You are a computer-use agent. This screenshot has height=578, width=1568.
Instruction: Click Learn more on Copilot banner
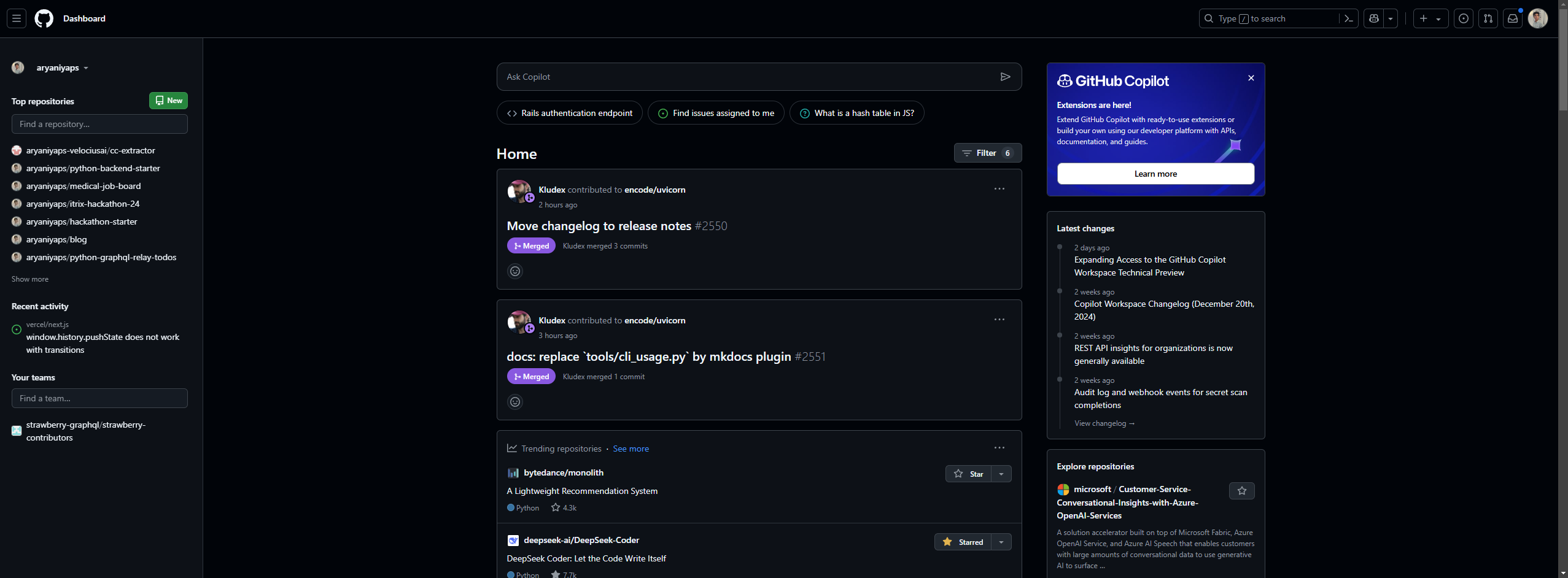1155,174
